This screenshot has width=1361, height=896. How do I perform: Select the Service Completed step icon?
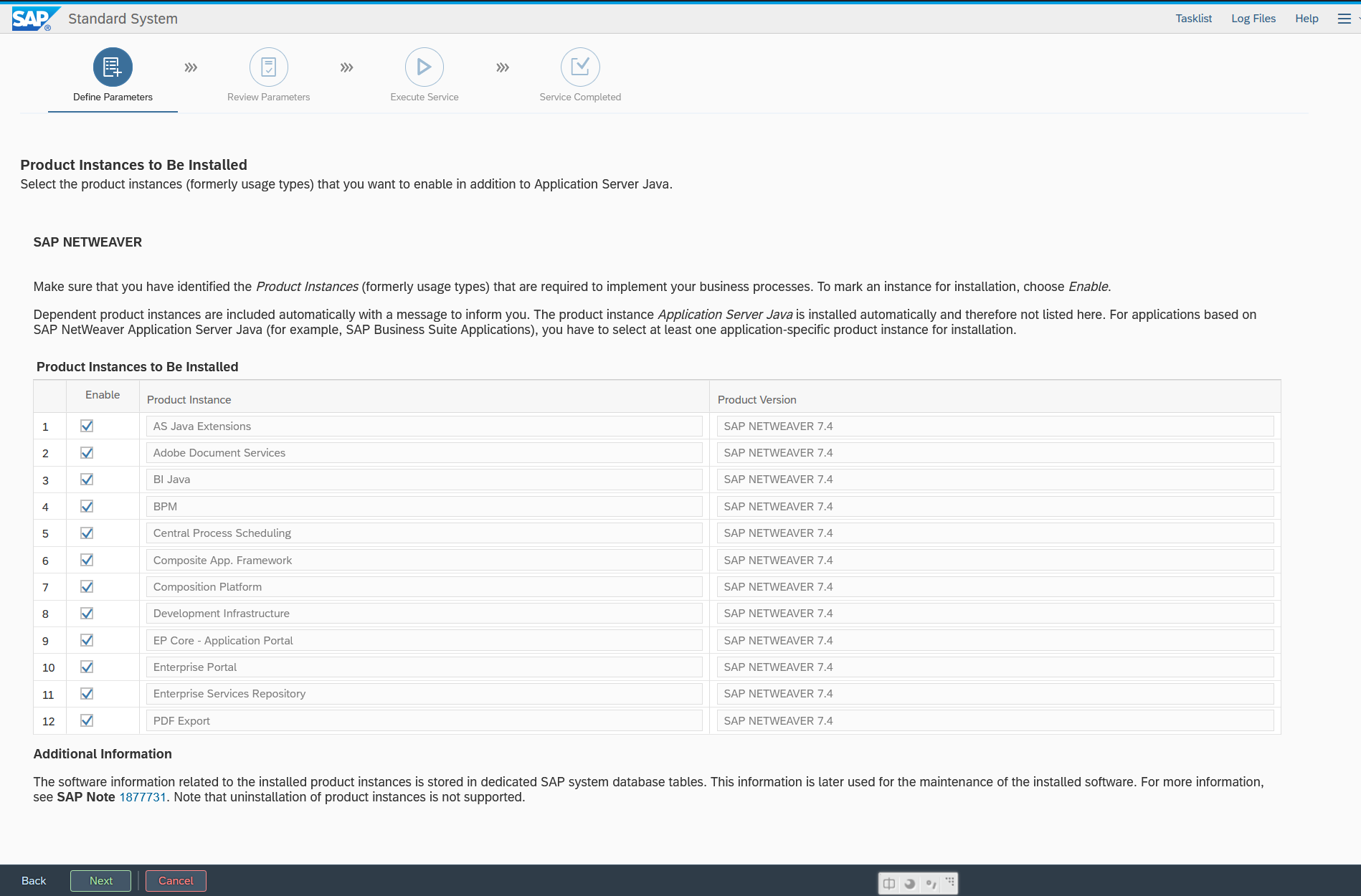(x=580, y=67)
